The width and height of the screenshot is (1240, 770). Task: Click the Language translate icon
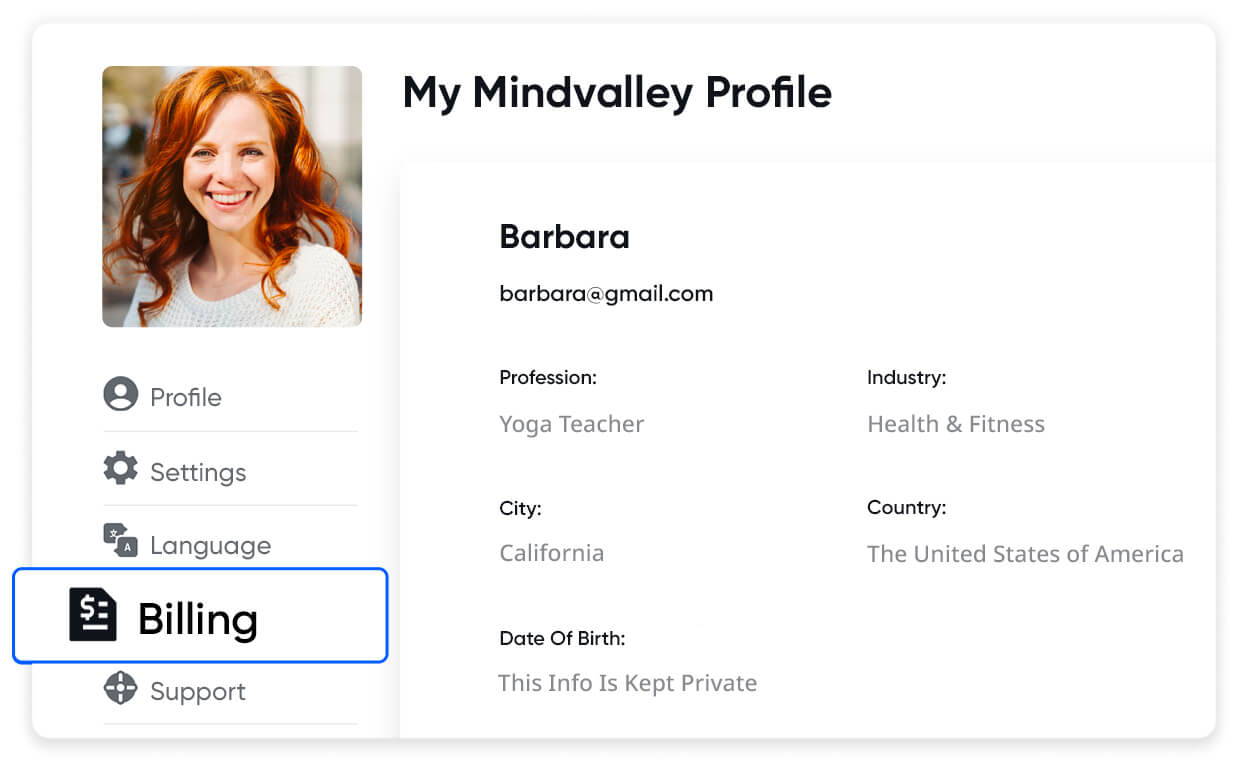pos(120,540)
